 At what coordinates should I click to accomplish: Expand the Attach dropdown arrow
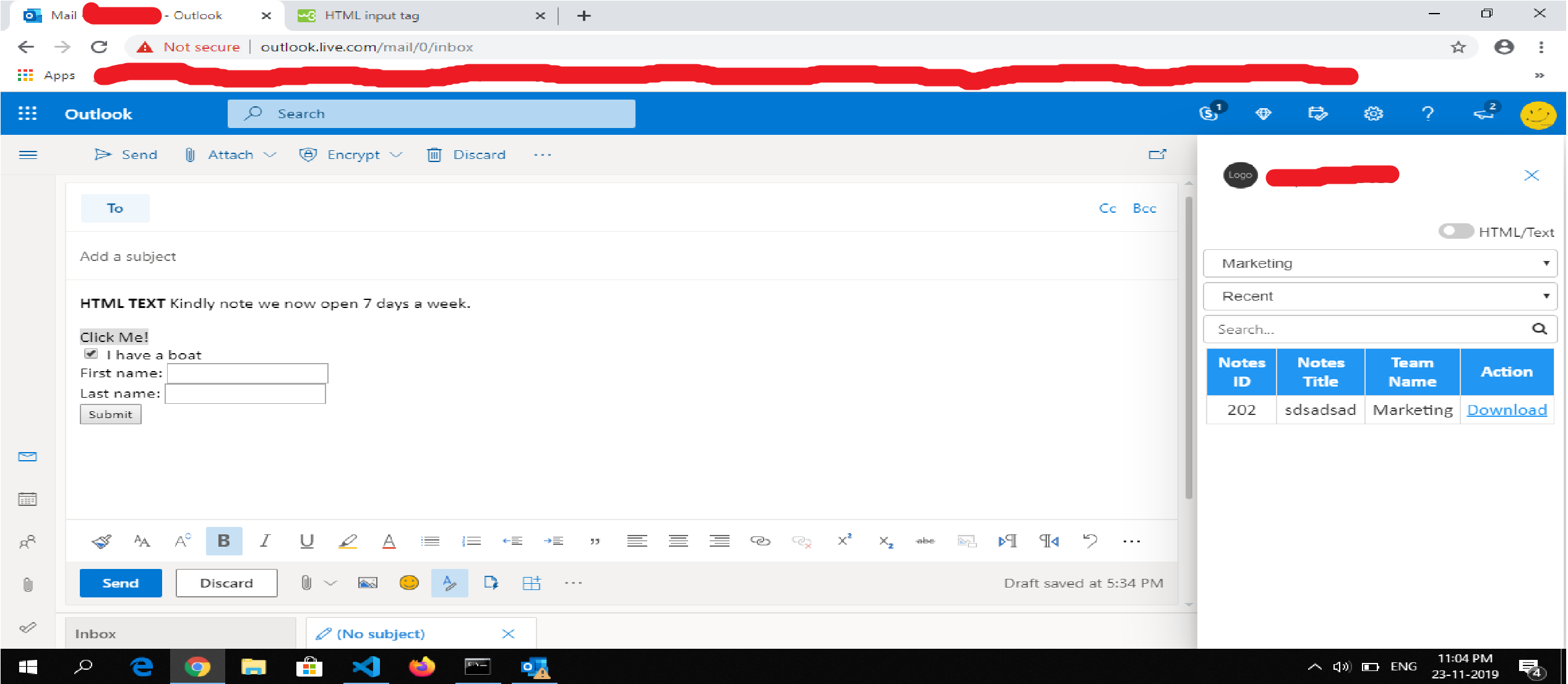click(270, 155)
